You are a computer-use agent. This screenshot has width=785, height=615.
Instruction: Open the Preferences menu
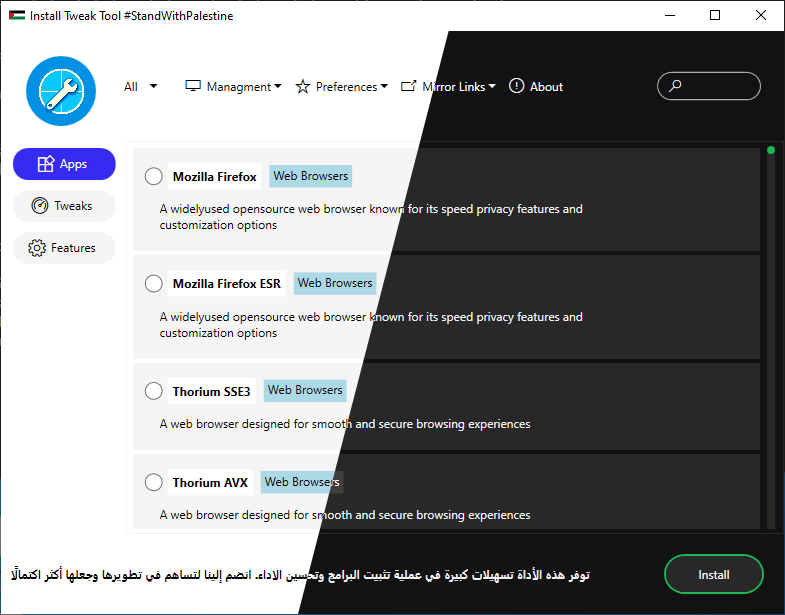(341, 87)
